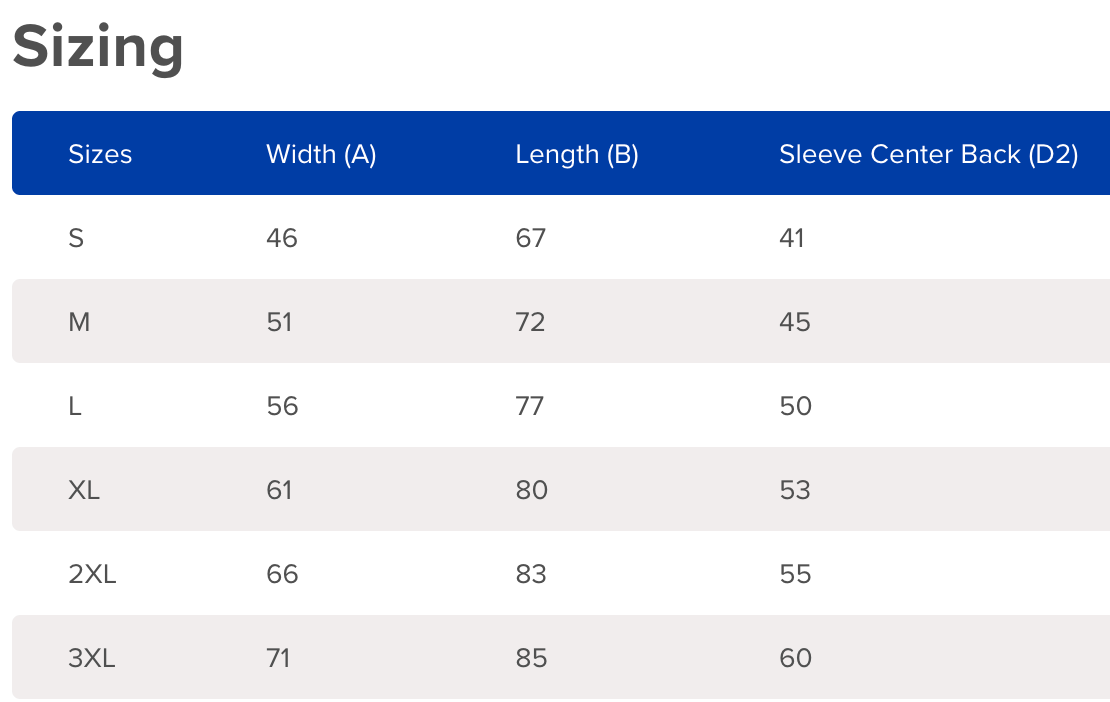Select sleeve value 41 for size S
The width and height of the screenshot is (1110, 702).
(x=792, y=238)
